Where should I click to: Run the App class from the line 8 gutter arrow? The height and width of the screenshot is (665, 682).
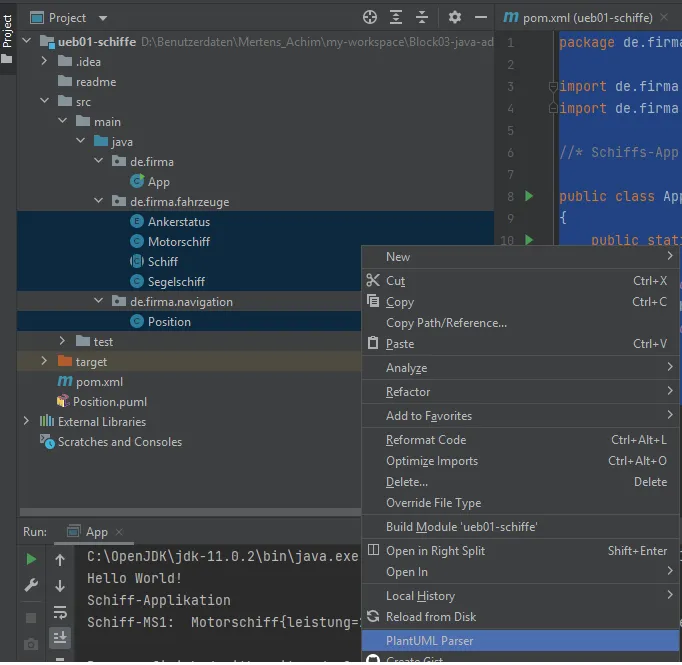529,196
